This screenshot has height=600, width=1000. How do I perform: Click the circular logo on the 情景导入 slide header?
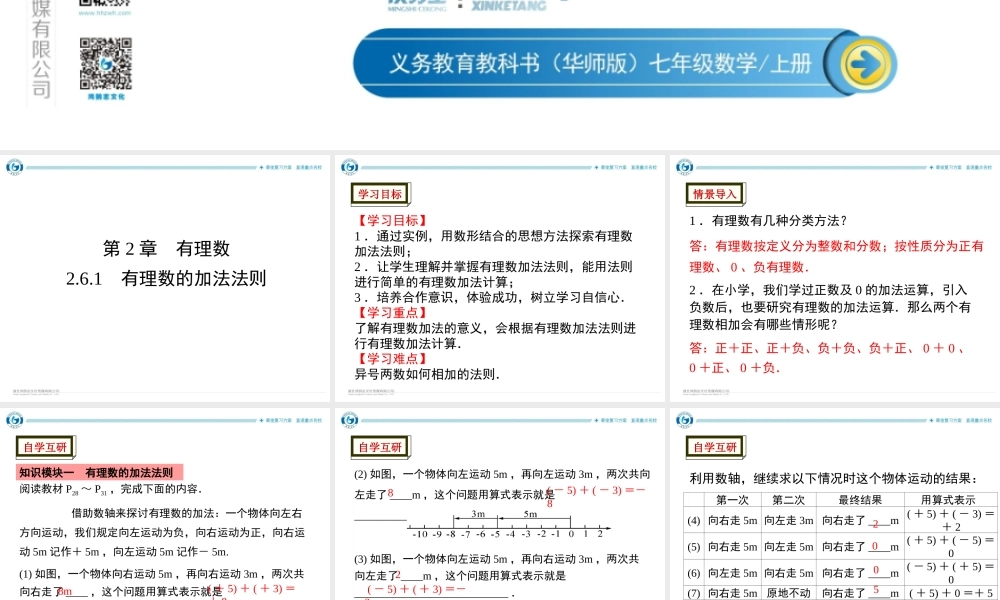tap(683, 168)
